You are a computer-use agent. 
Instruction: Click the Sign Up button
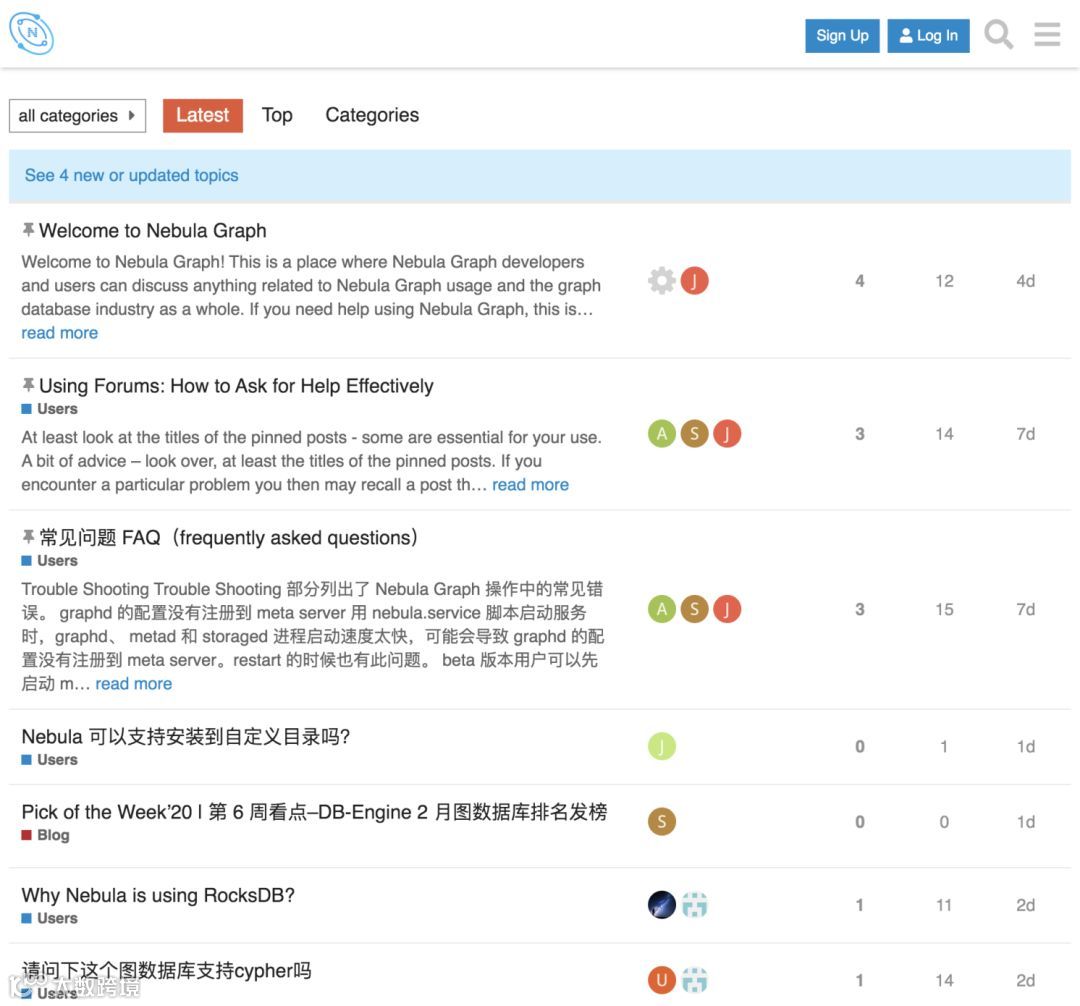[x=842, y=36]
